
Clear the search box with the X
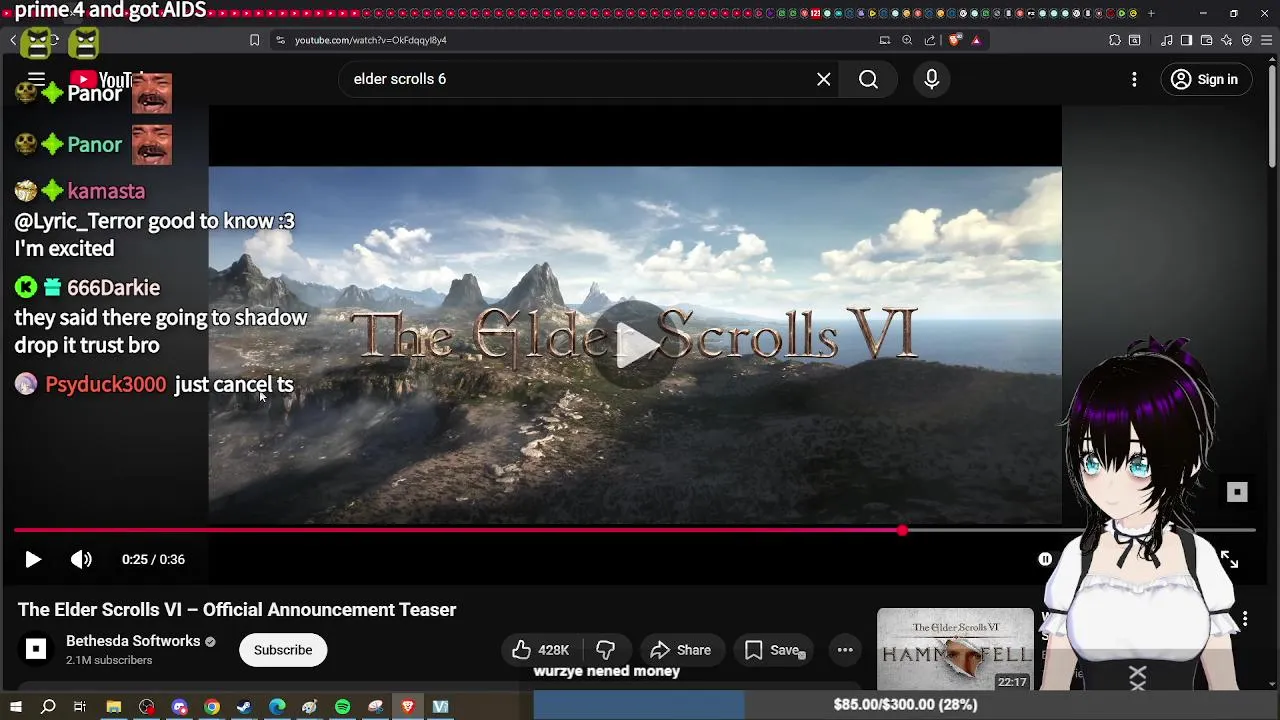(823, 79)
